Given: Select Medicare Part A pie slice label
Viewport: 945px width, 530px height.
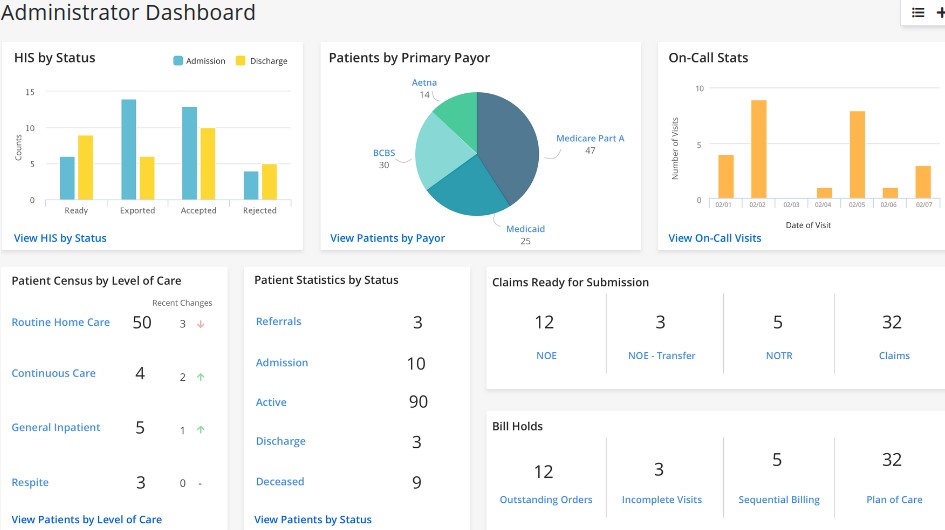Looking at the screenshot, I should [590, 138].
